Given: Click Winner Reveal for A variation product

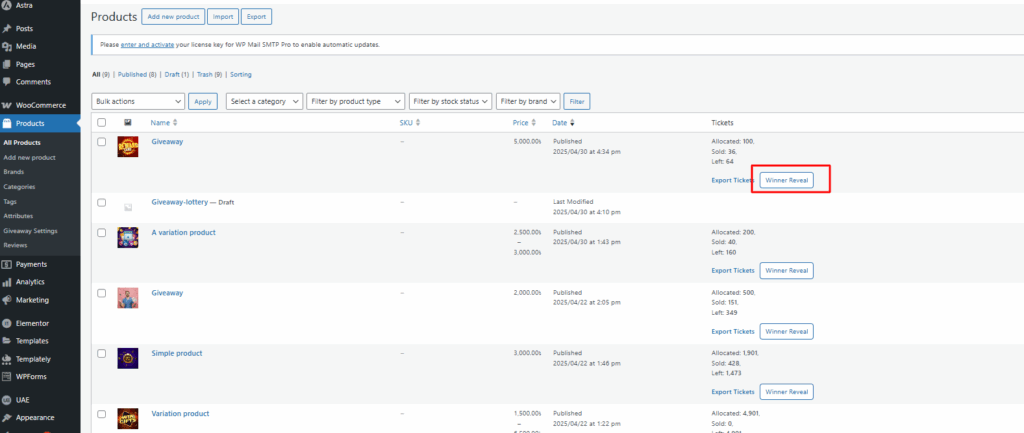Looking at the screenshot, I should coord(786,270).
